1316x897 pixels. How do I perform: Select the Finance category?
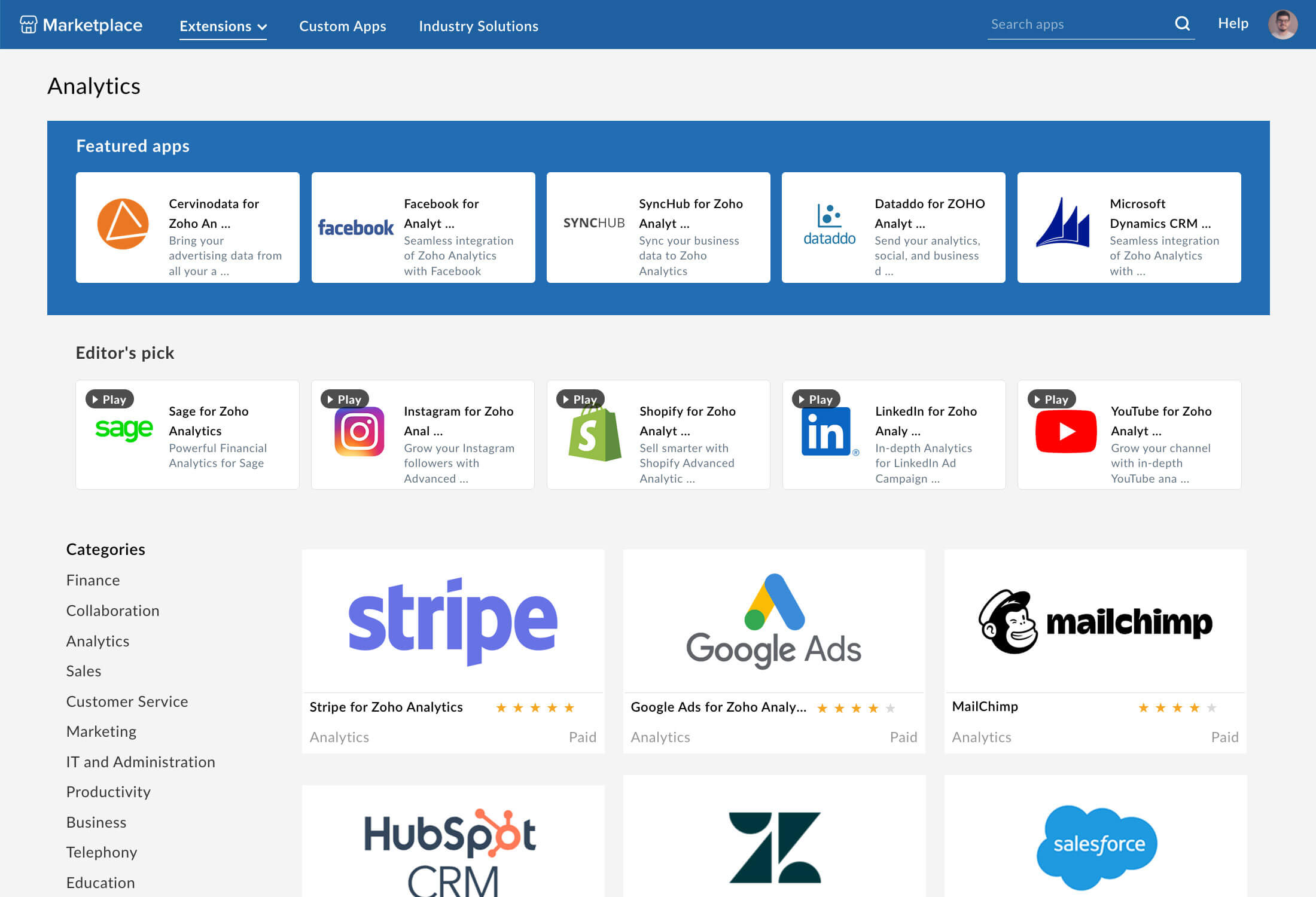coord(93,579)
